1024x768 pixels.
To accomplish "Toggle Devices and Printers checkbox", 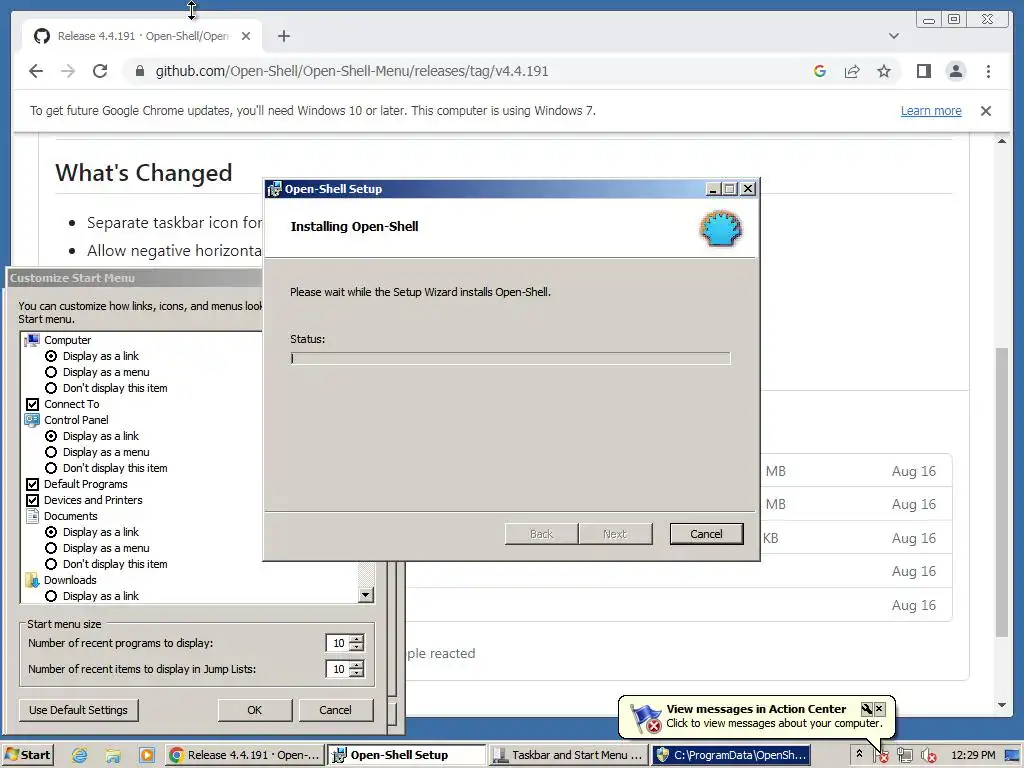I will [x=32, y=500].
